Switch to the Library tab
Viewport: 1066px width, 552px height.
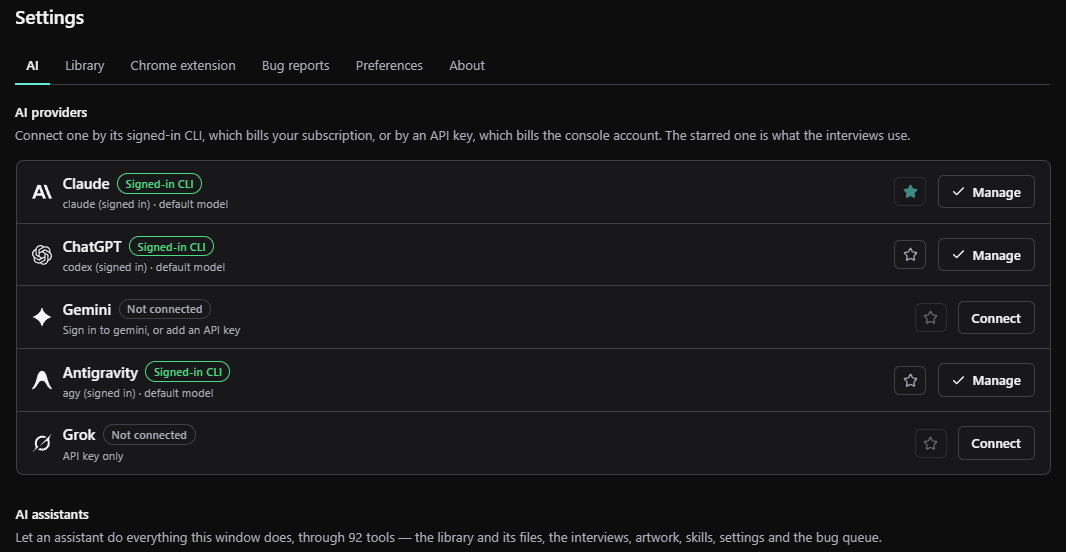point(84,66)
